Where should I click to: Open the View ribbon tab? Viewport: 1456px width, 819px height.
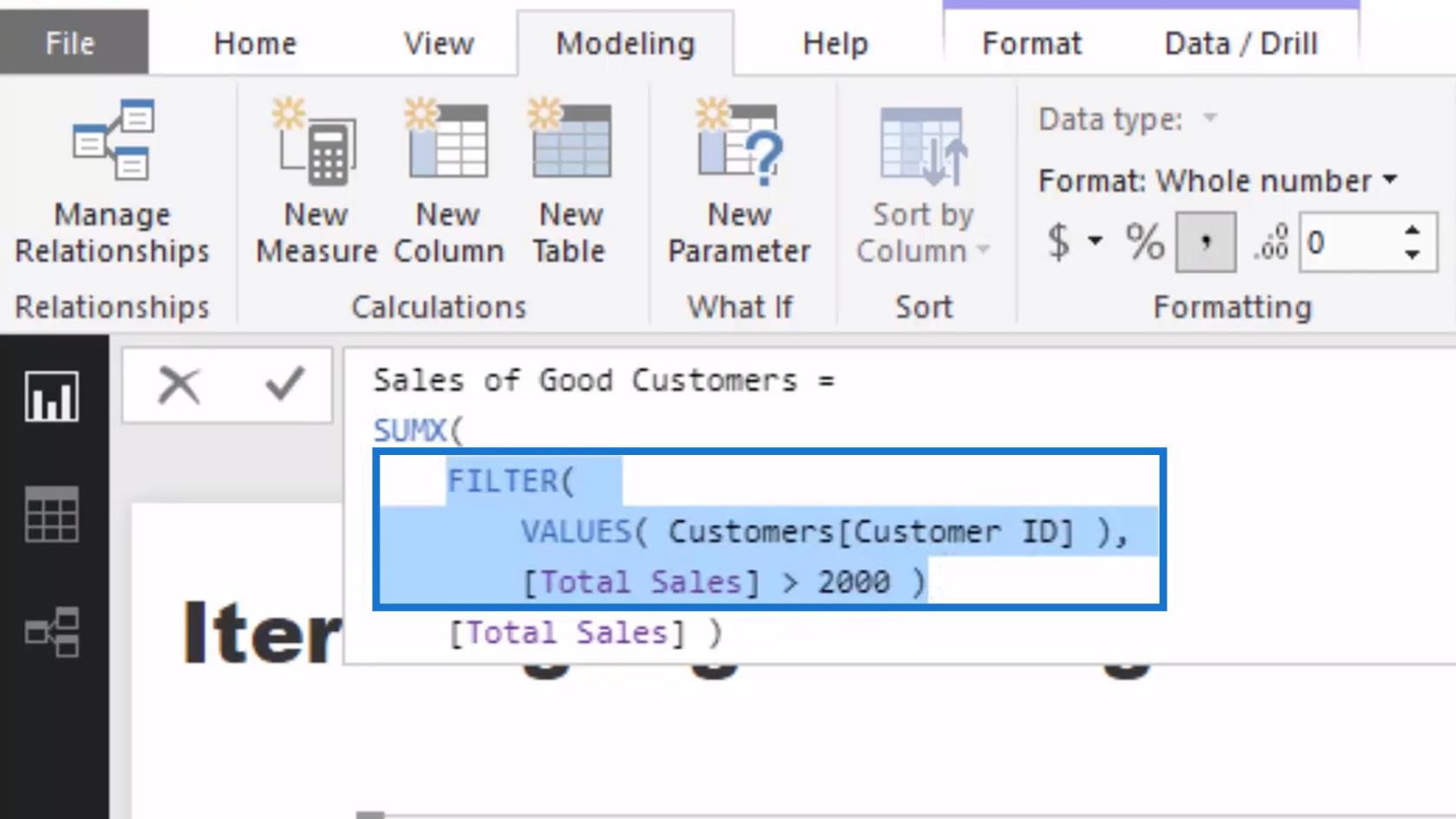(x=439, y=43)
